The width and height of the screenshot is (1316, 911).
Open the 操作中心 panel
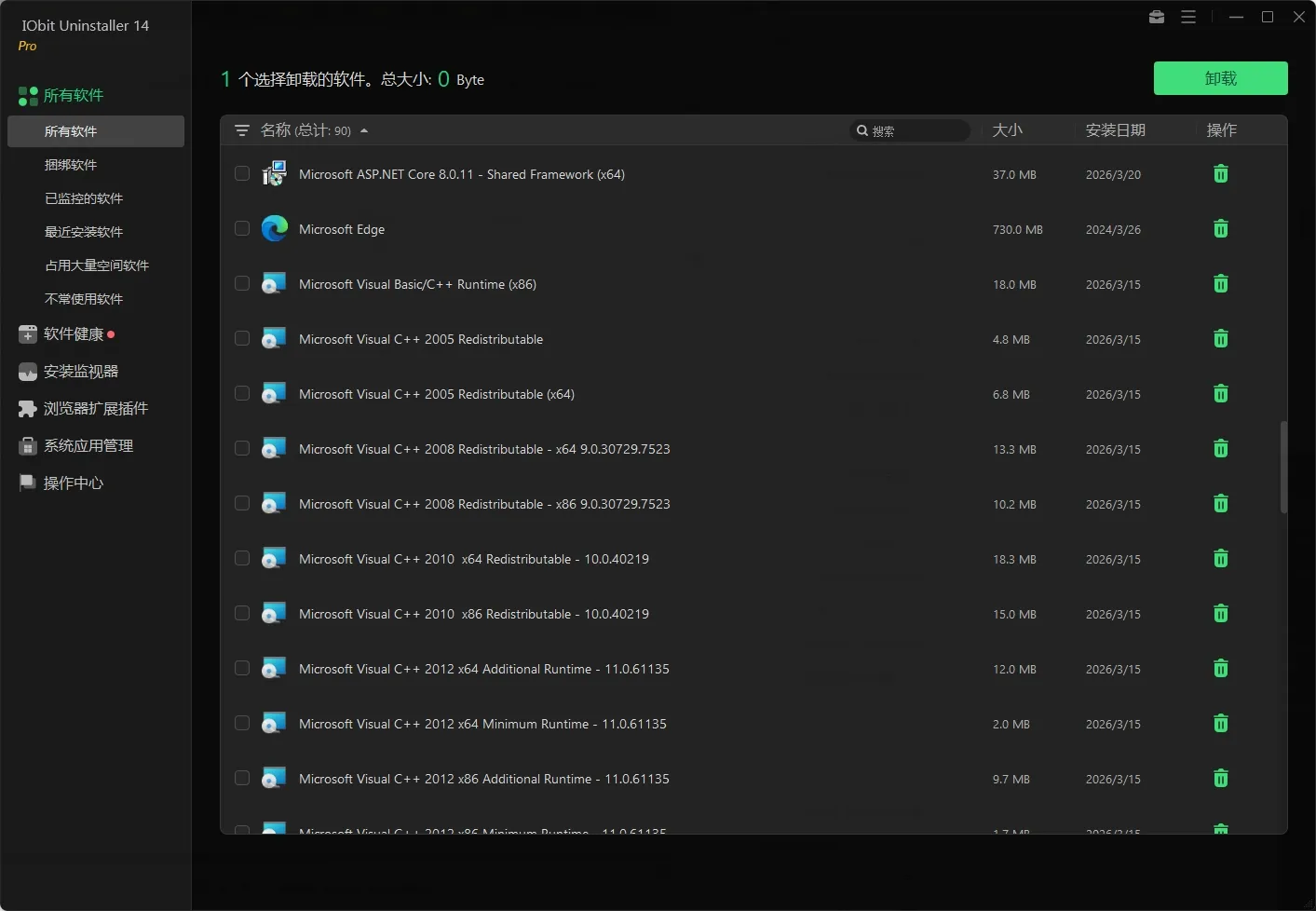click(x=72, y=483)
